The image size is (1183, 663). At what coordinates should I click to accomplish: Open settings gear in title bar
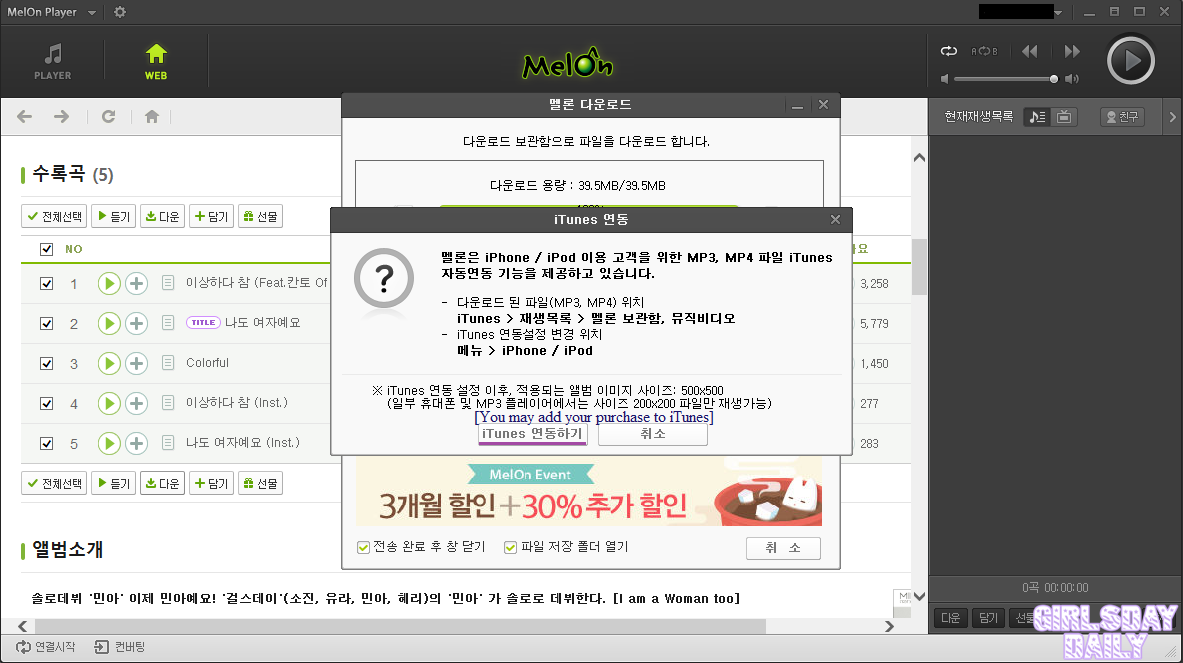coord(120,12)
